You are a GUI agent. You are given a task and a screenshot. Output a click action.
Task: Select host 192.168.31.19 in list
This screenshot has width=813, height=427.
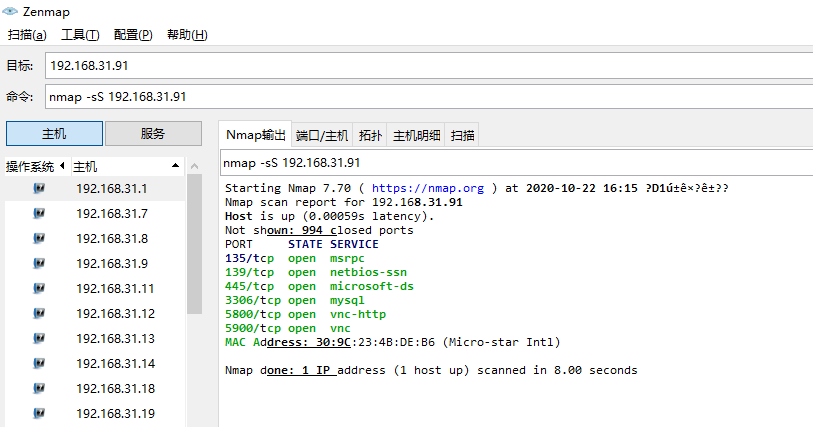pos(115,413)
